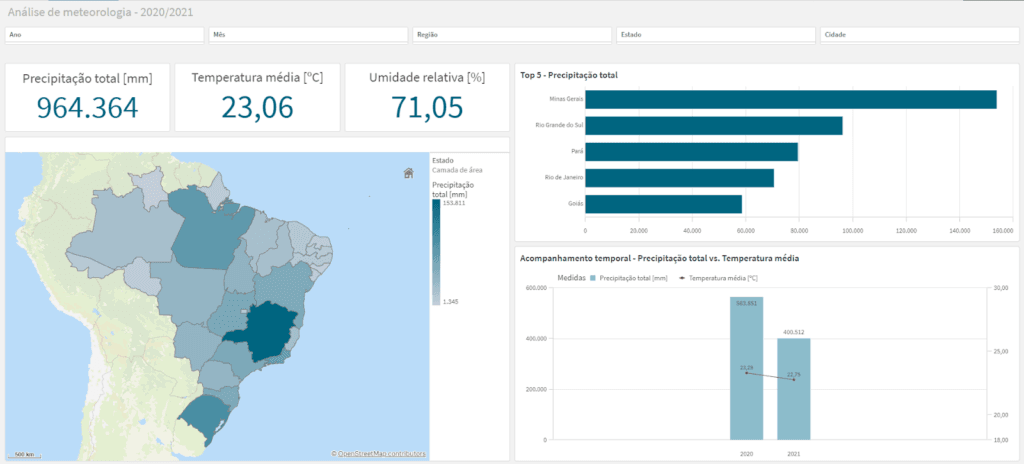Select the 2021 precipitation bar
This screenshot has width=1024, height=464.
tap(794, 390)
